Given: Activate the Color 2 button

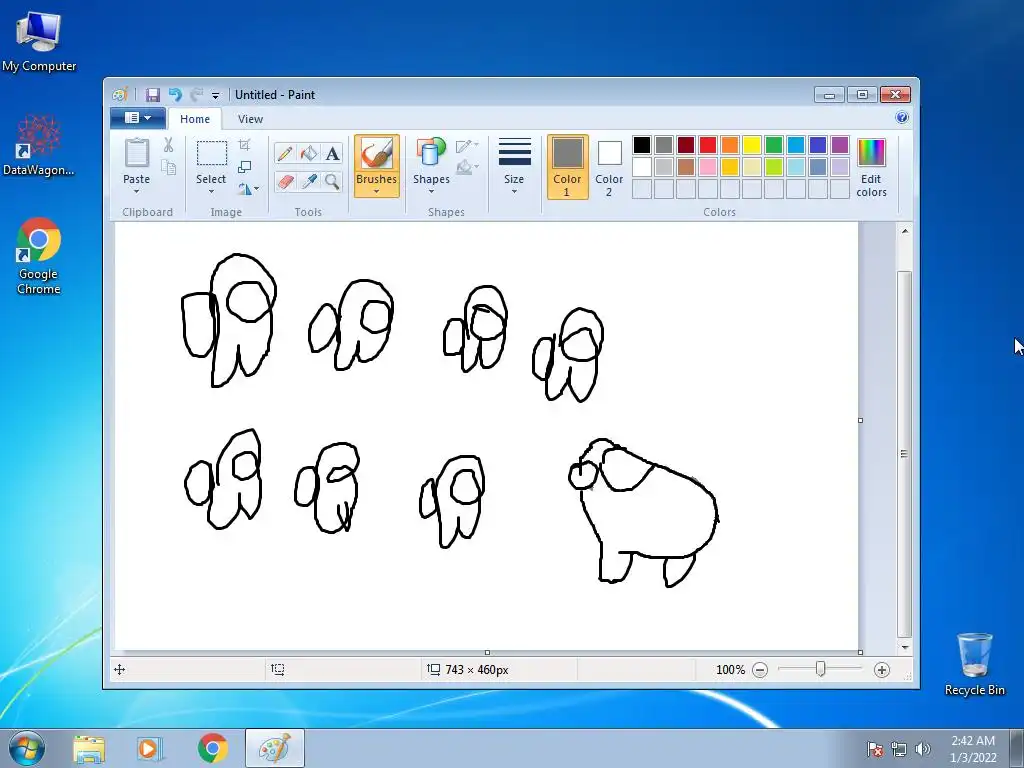Looking at the screenshot, I should click(x=609, y=167).
